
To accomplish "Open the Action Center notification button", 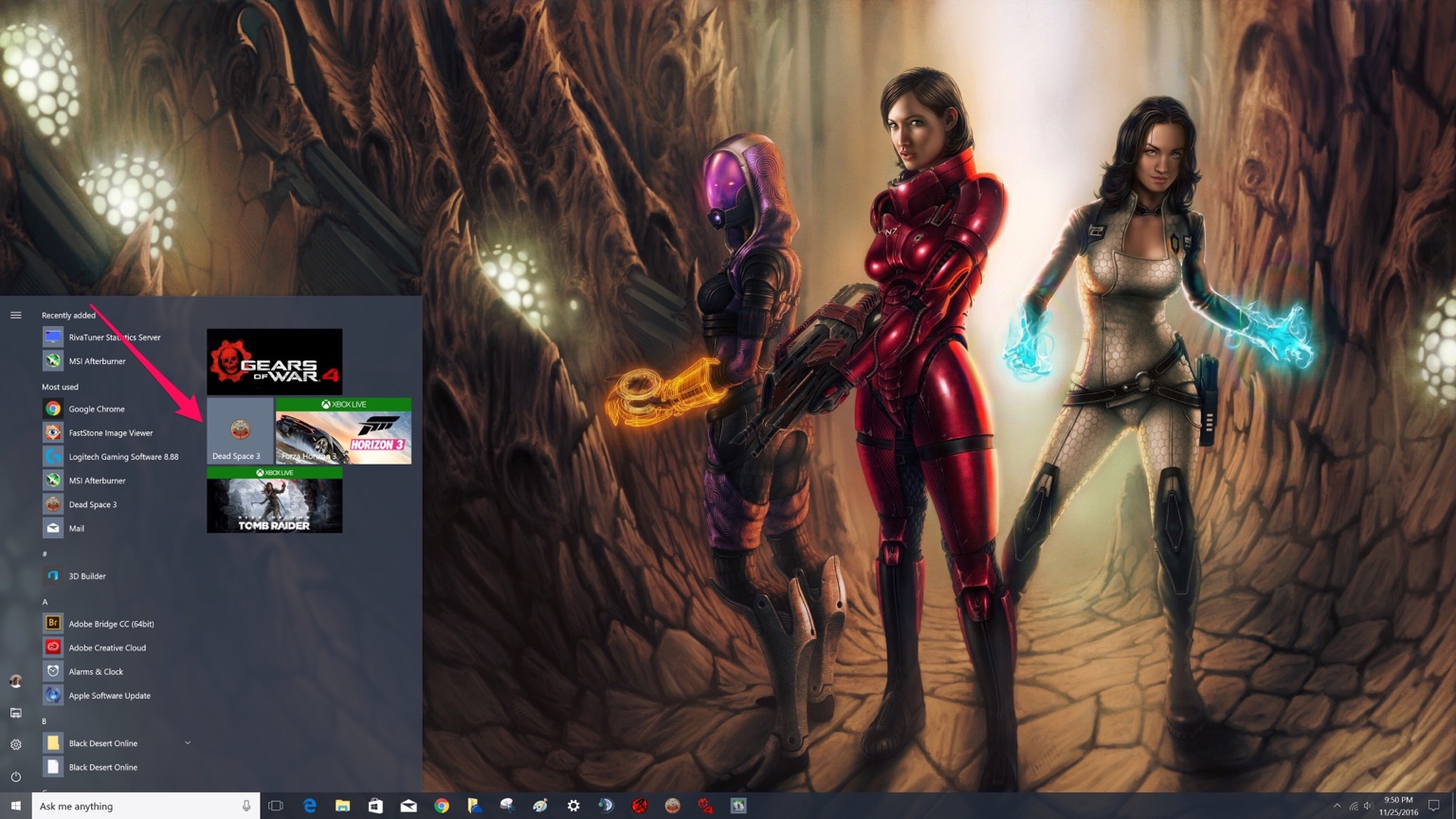I will pyautogui.click(x=1436, y=805).
